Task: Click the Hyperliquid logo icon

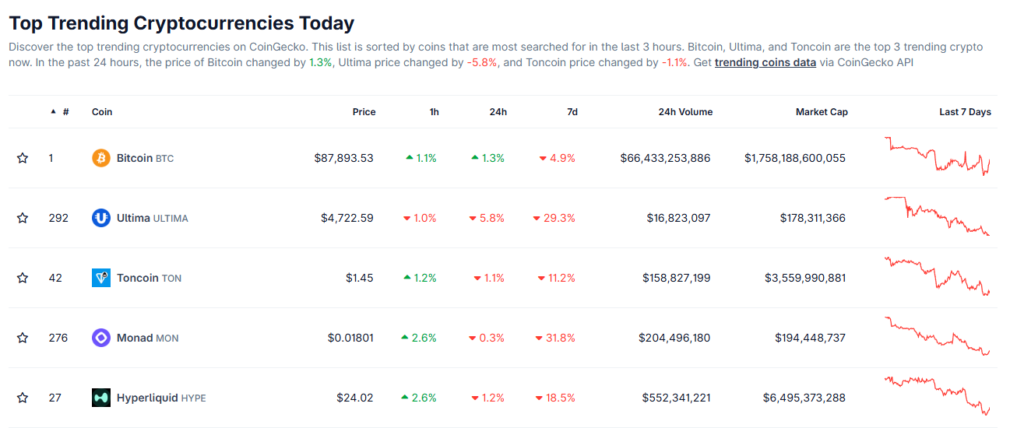Action: 101,398
